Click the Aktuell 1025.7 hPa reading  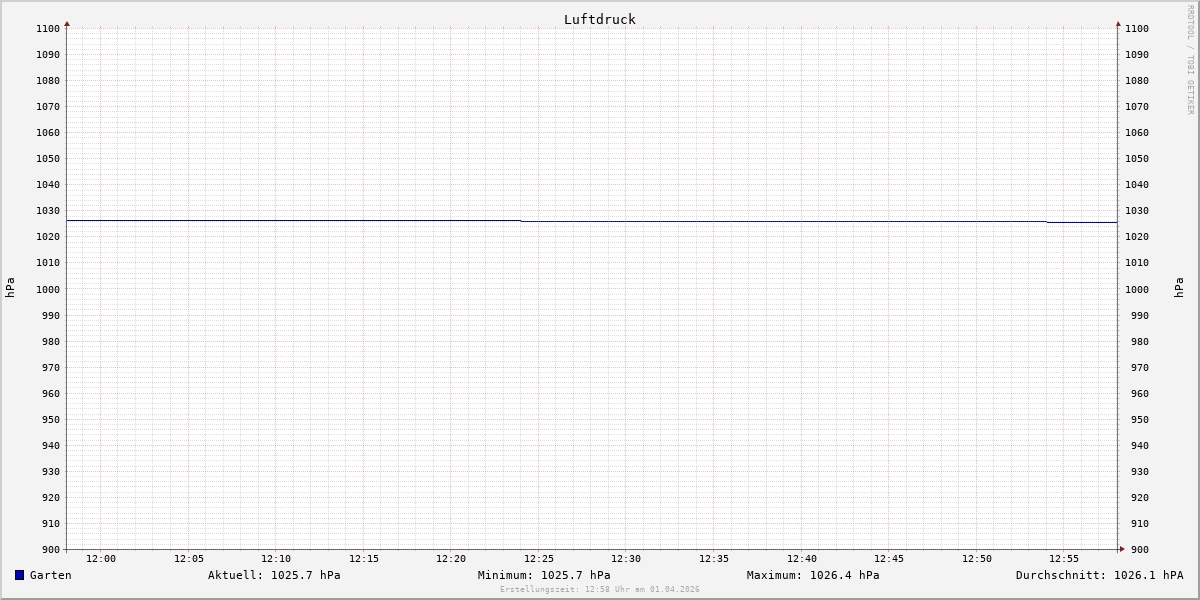click(x=274, y=575)
